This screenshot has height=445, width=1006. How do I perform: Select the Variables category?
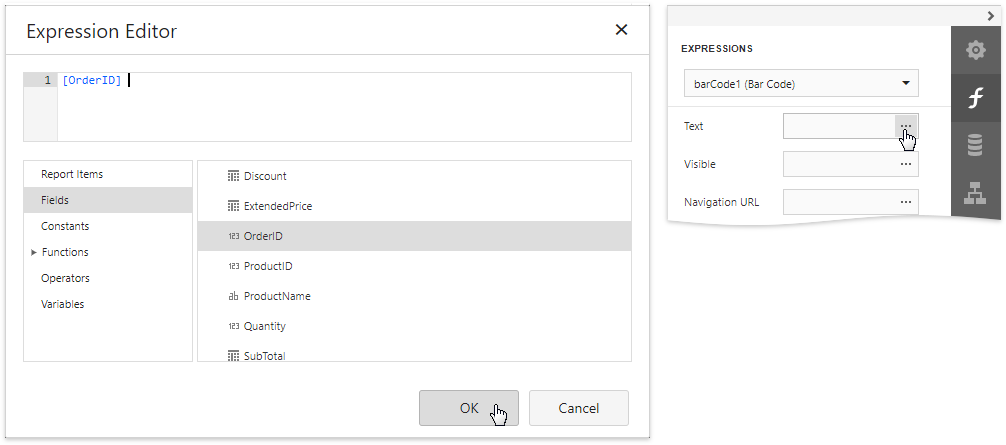coord(62,304)
